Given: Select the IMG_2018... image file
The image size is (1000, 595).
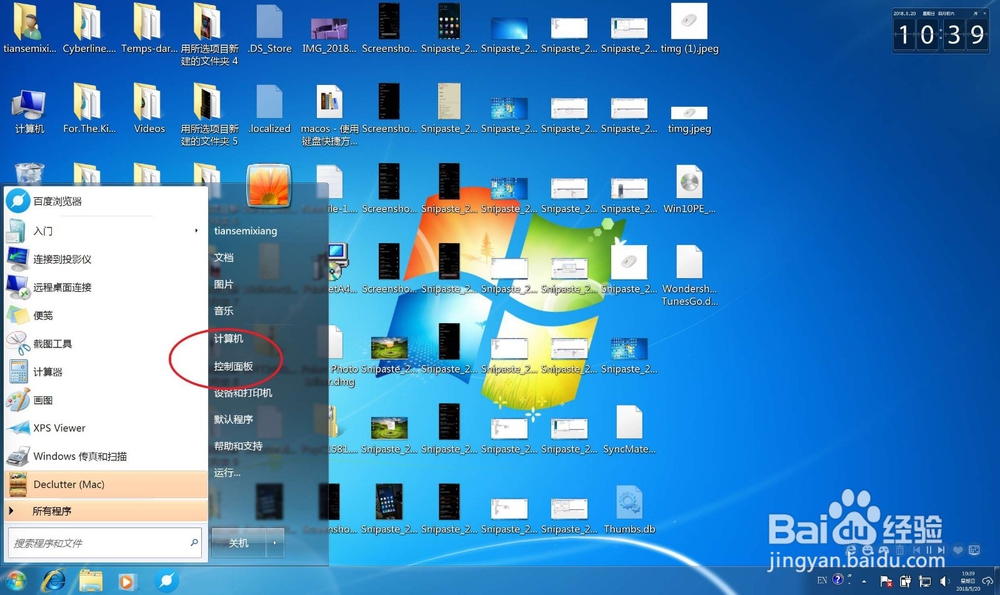Looking at the screenshot, I should (329, 34).
